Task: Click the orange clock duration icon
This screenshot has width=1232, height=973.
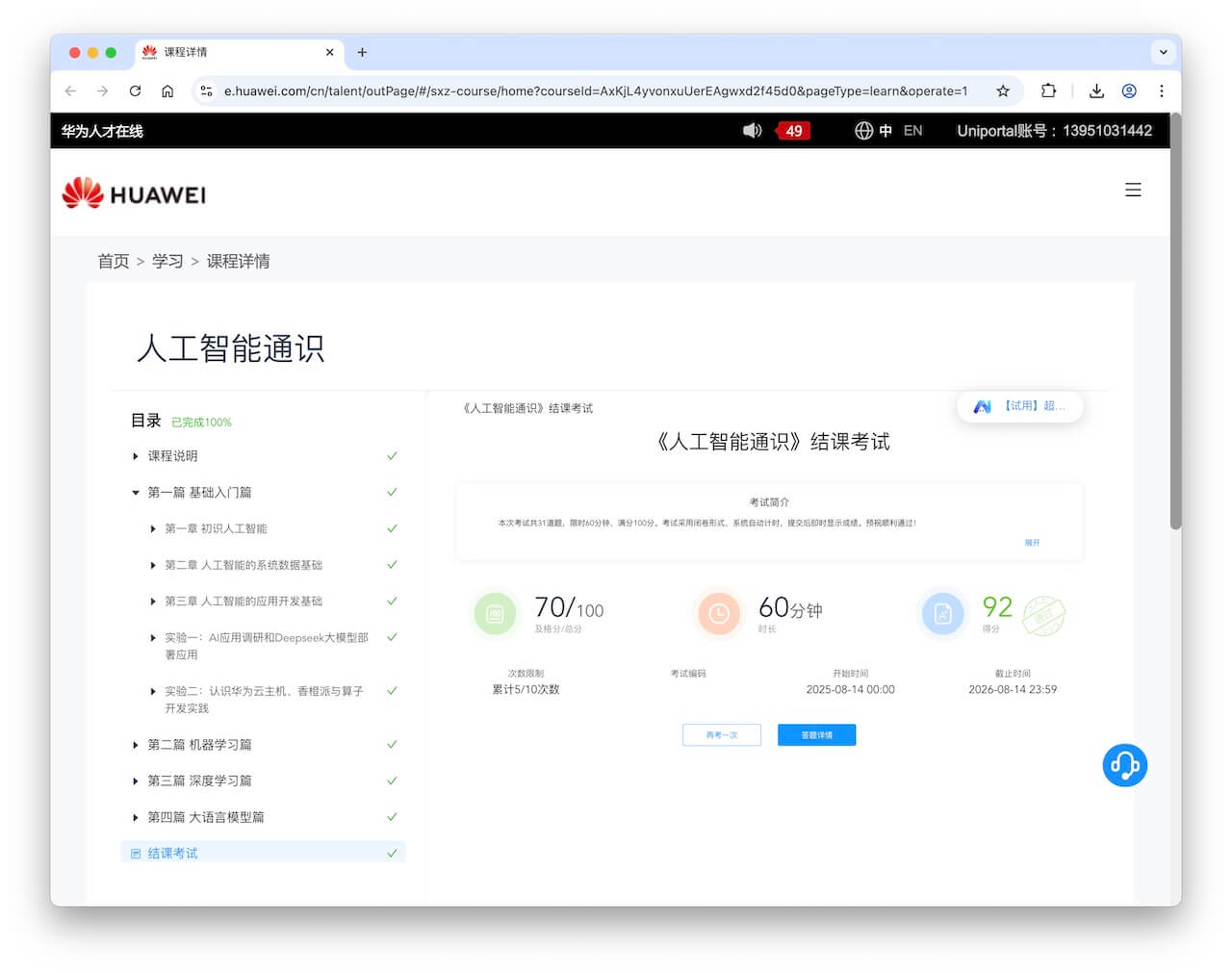Action: pos(719,613)
